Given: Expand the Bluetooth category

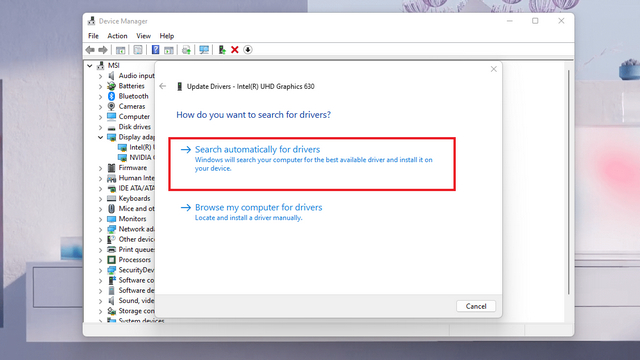Looking at the screenshot, I should 100,96.
